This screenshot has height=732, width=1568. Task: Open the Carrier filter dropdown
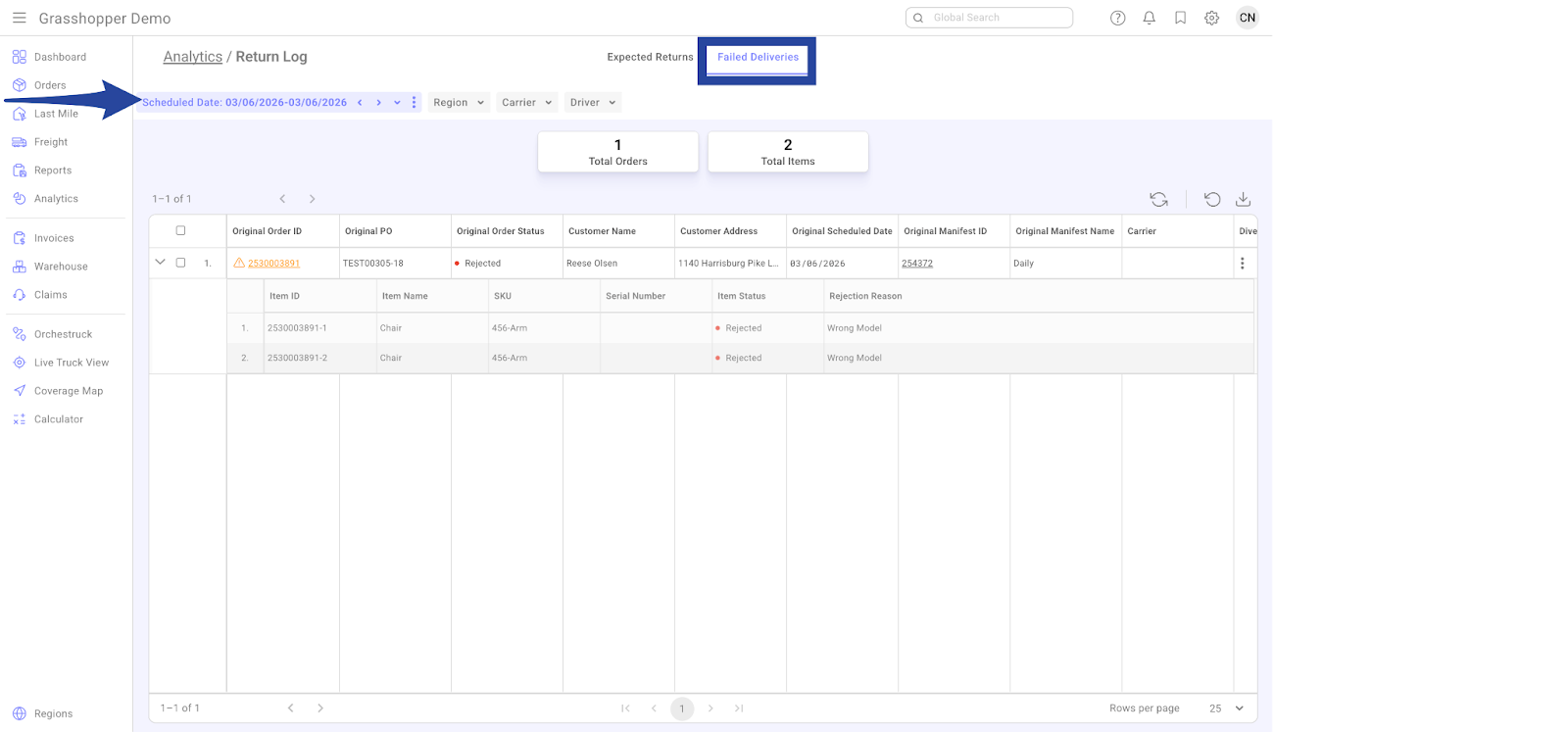pyautogui.click(x=526, y=103)
